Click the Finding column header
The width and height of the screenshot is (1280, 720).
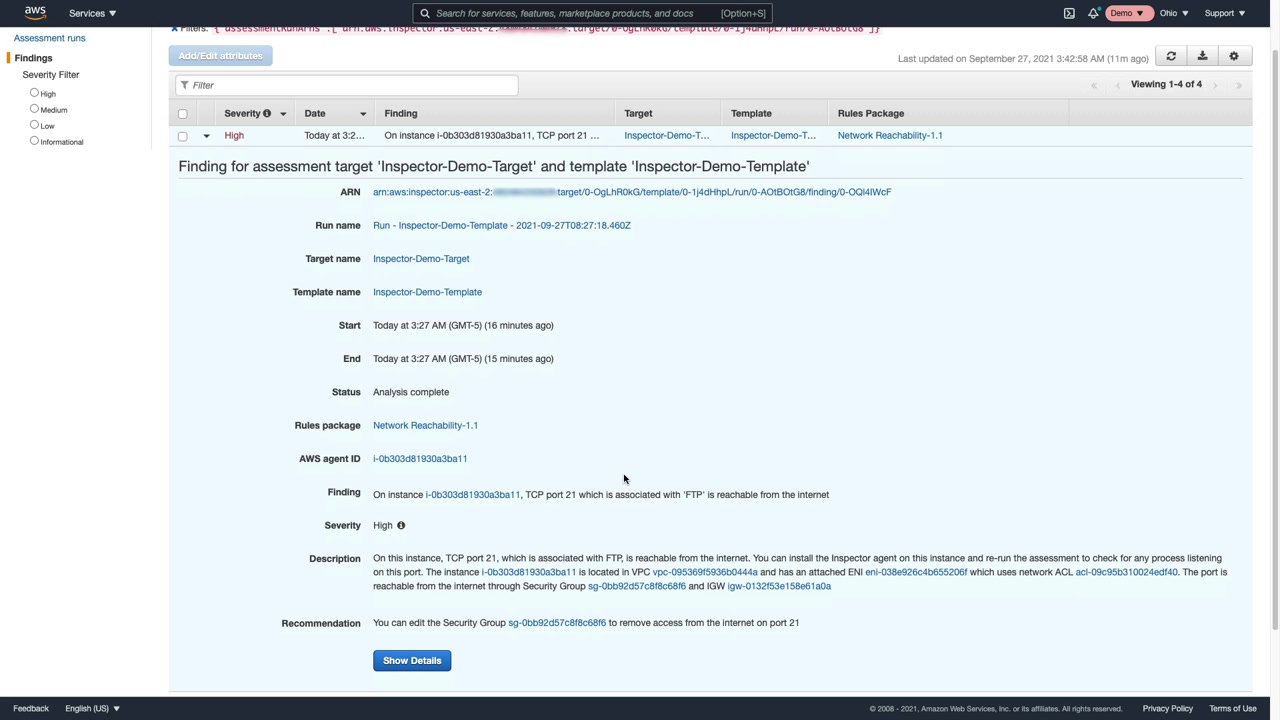click(x=401, y=113)
